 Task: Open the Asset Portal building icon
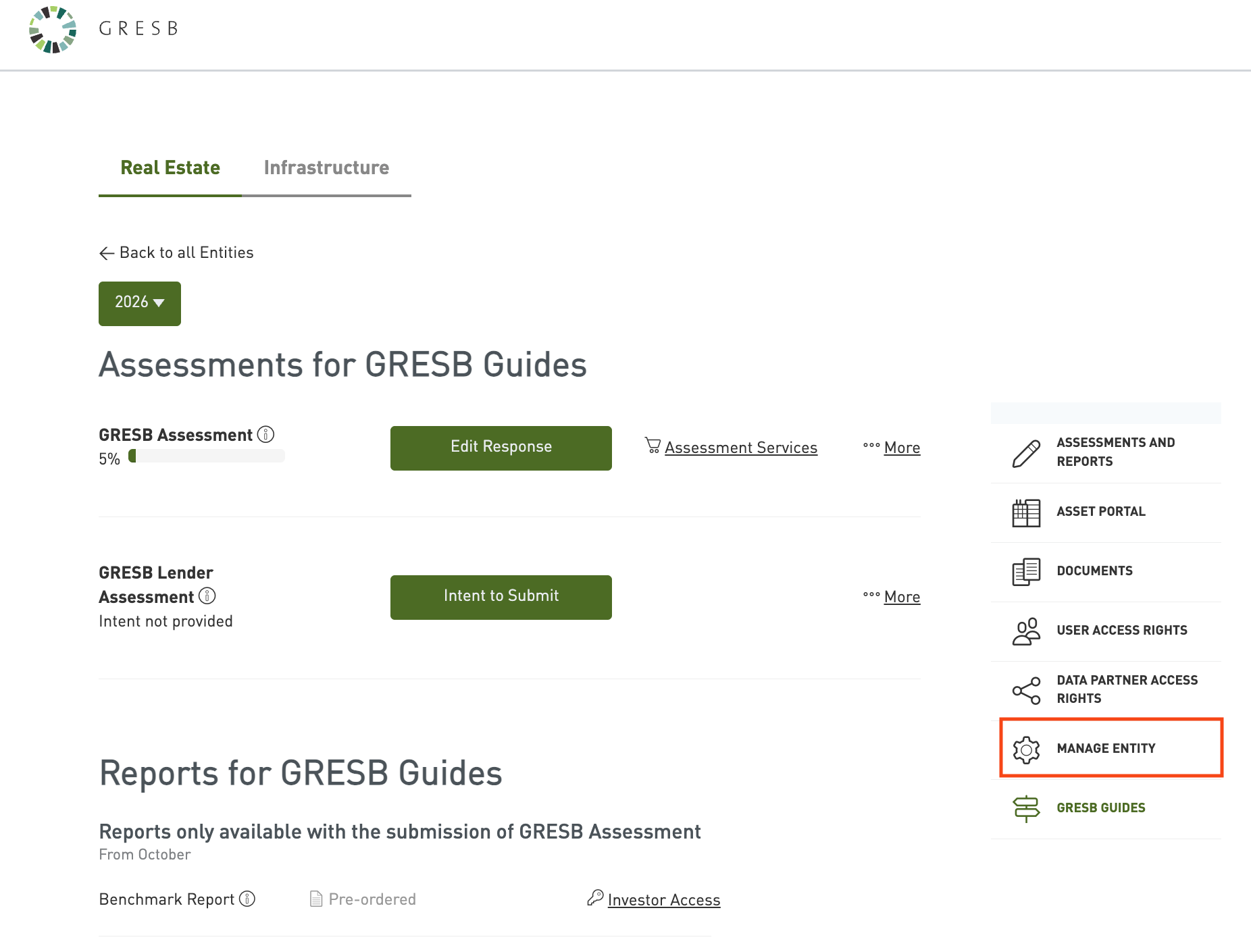click(x=1026, y=512)
